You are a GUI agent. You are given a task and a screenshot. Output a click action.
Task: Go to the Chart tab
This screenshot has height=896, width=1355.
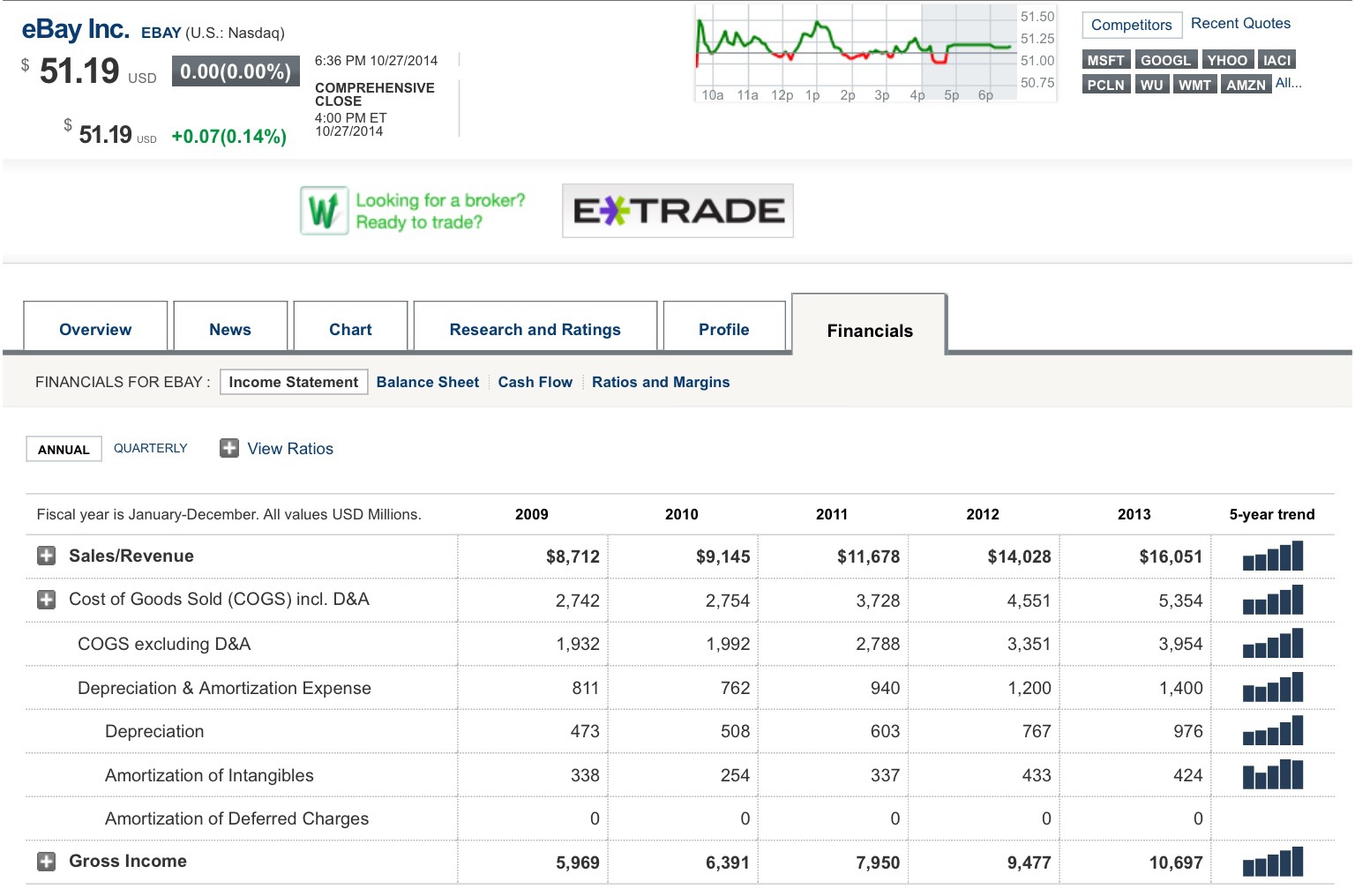pyautogui.click(x=350, y=328)
